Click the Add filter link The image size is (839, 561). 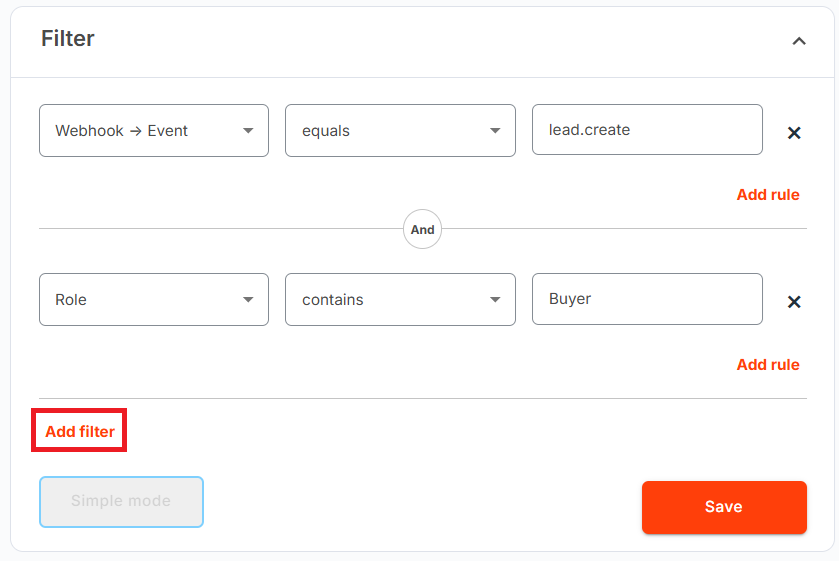(80, 431)
